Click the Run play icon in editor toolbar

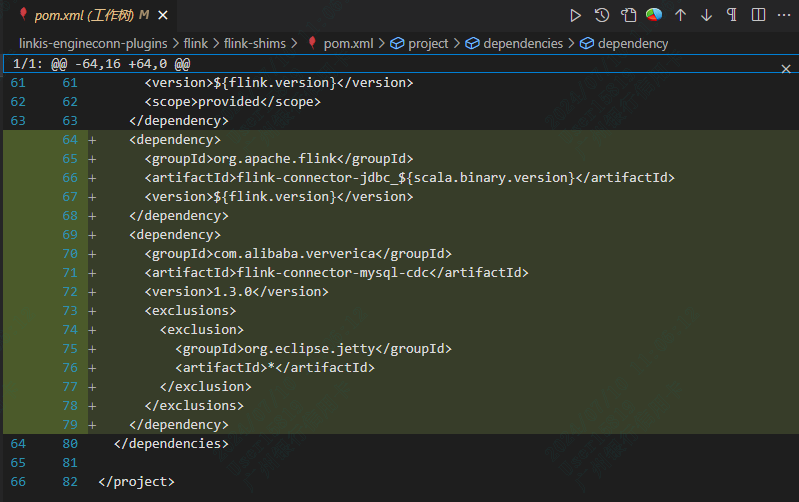575,15
